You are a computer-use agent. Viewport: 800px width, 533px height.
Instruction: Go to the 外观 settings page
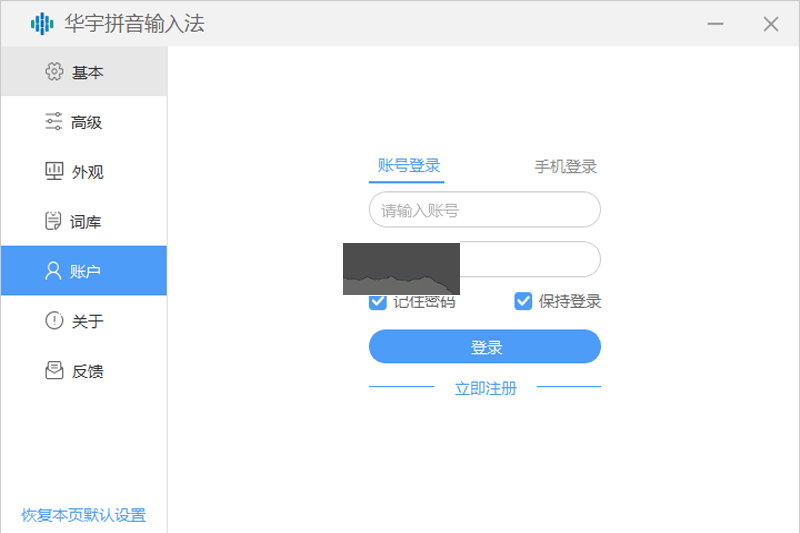[84, 171]
